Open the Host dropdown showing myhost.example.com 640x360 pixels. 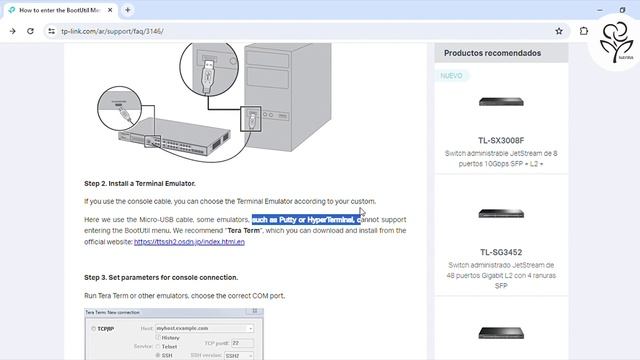204,328
